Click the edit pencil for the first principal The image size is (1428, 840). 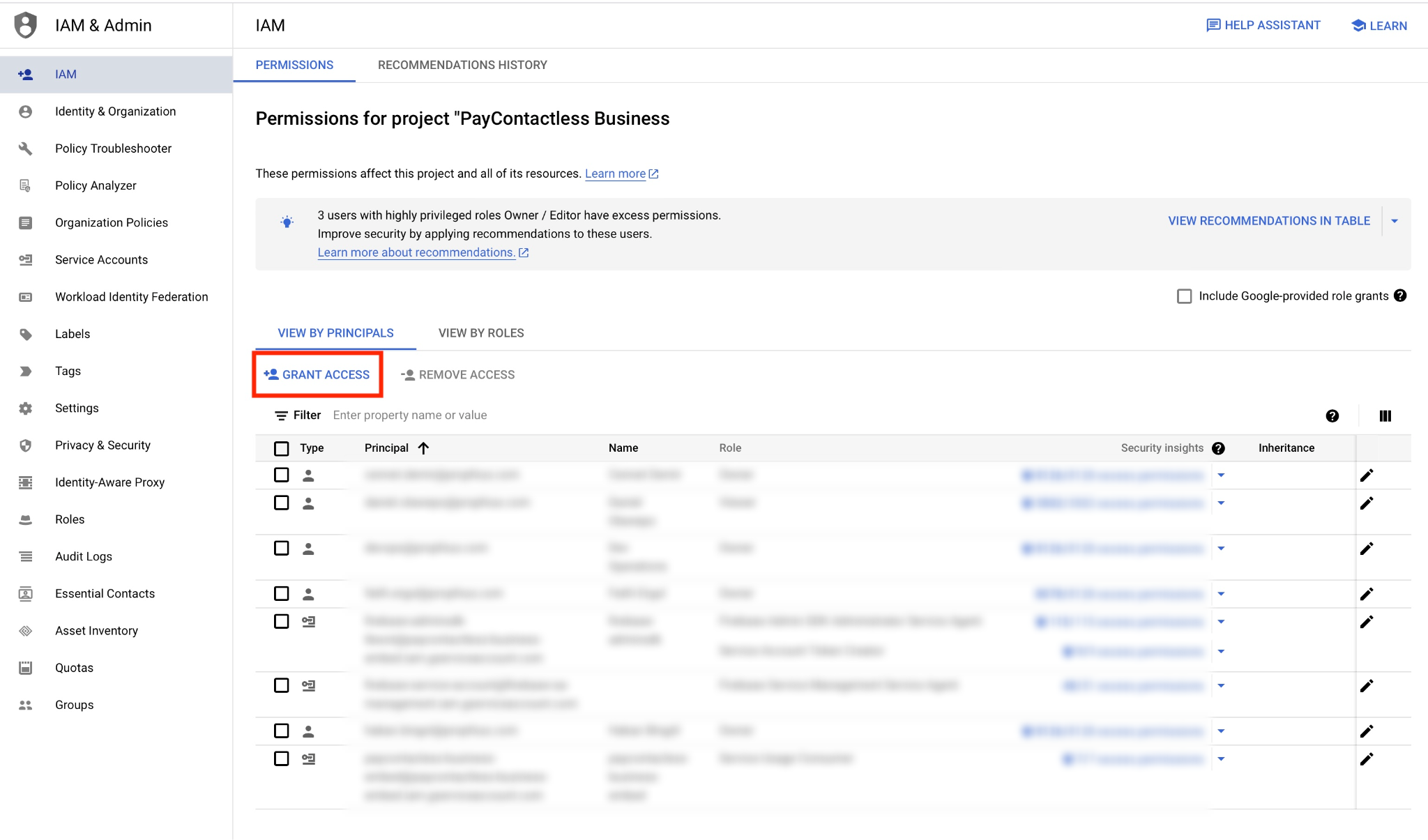pos(1366,475)
